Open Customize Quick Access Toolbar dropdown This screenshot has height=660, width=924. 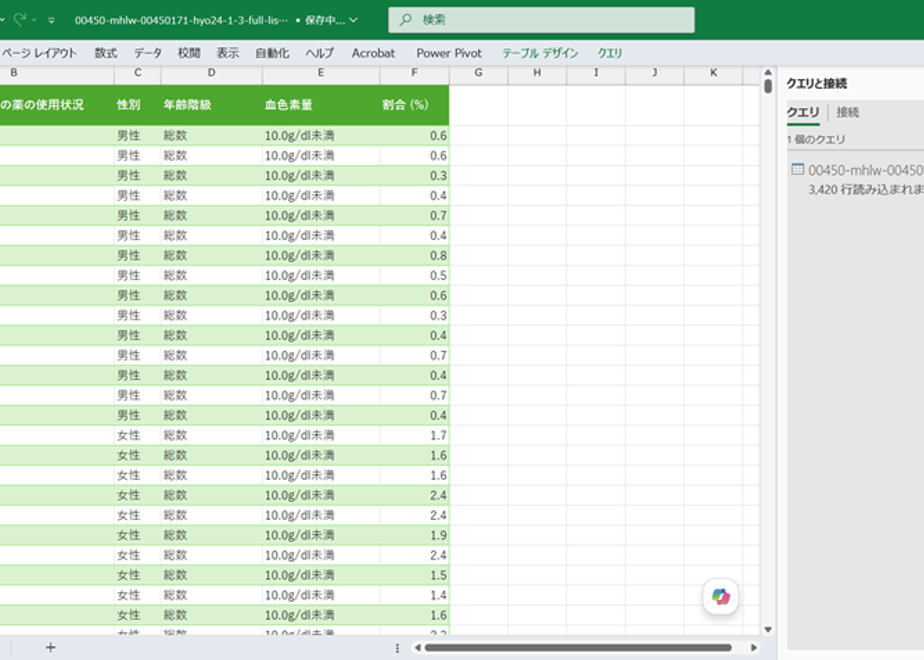pyautogui.click(x=52, y=20)
